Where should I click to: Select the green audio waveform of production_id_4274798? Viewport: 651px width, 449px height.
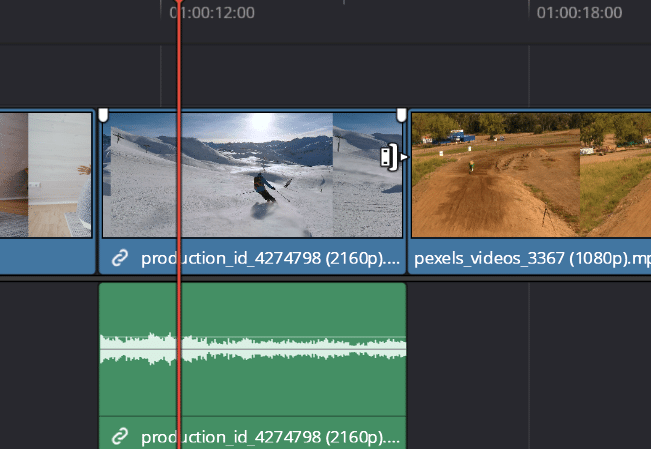click(x=252, y=349)
